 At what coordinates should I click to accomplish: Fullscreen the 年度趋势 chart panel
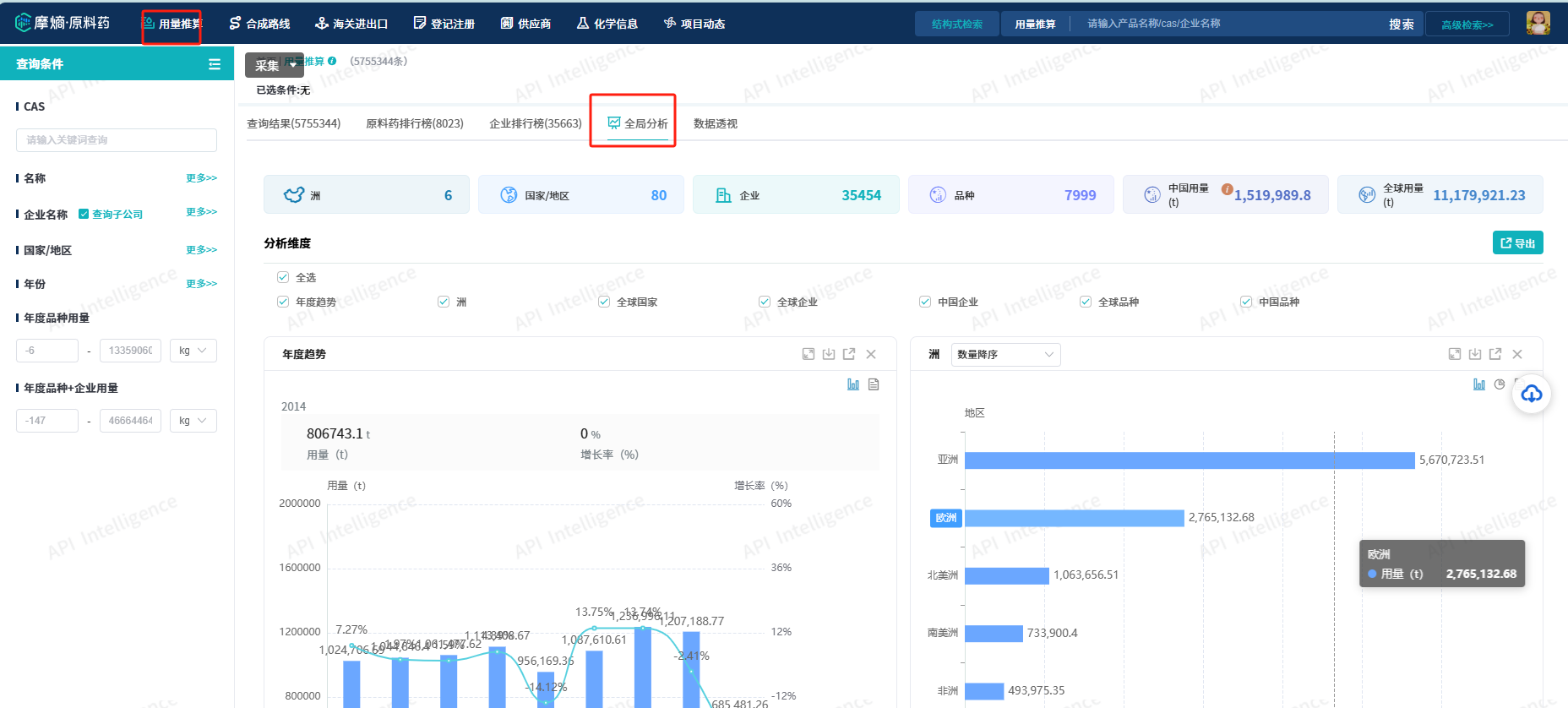(x=808, y=354)
